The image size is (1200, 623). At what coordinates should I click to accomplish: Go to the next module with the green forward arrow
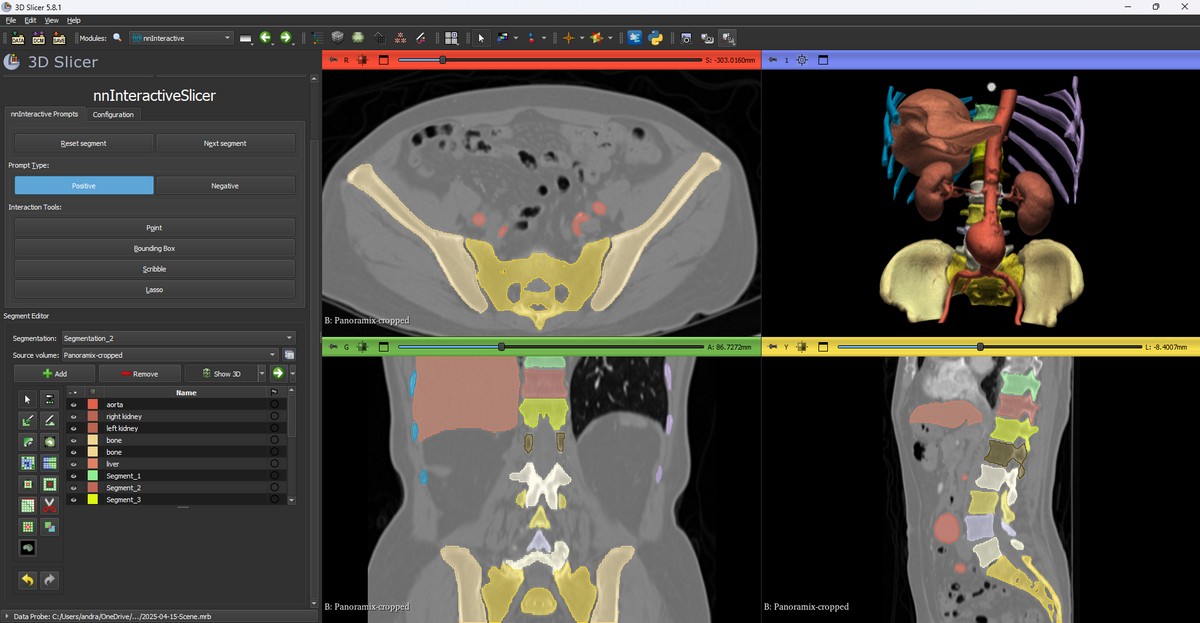(286, 38)
